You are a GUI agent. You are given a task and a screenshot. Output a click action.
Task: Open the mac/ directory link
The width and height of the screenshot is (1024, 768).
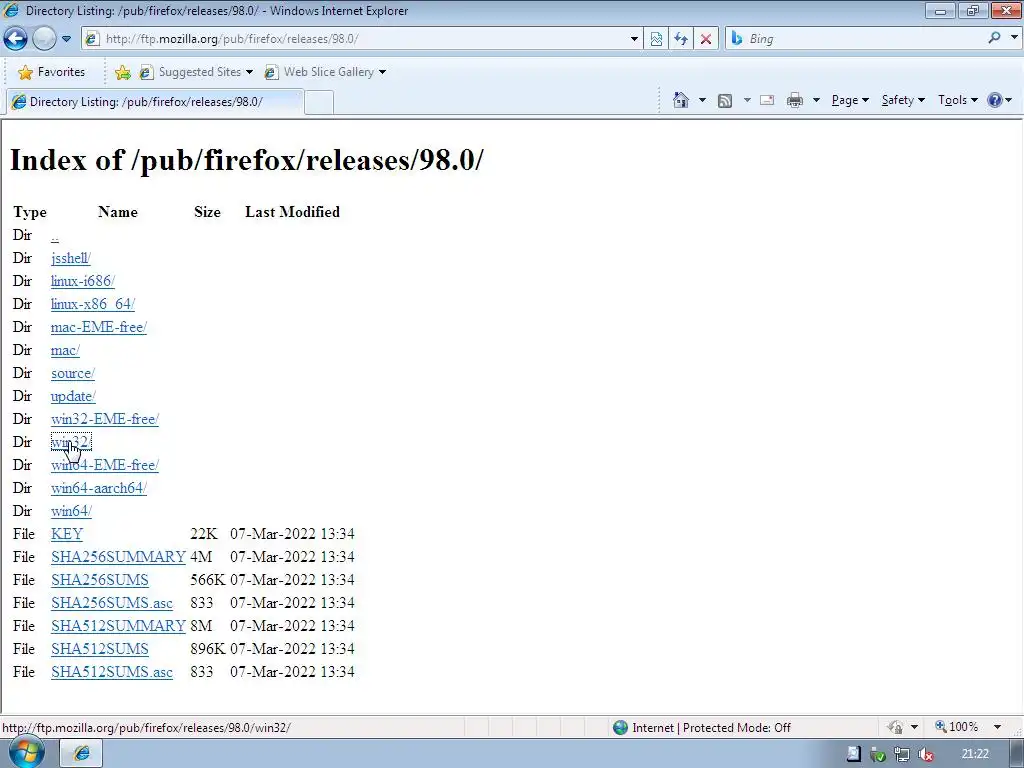(x=65, y=351)
